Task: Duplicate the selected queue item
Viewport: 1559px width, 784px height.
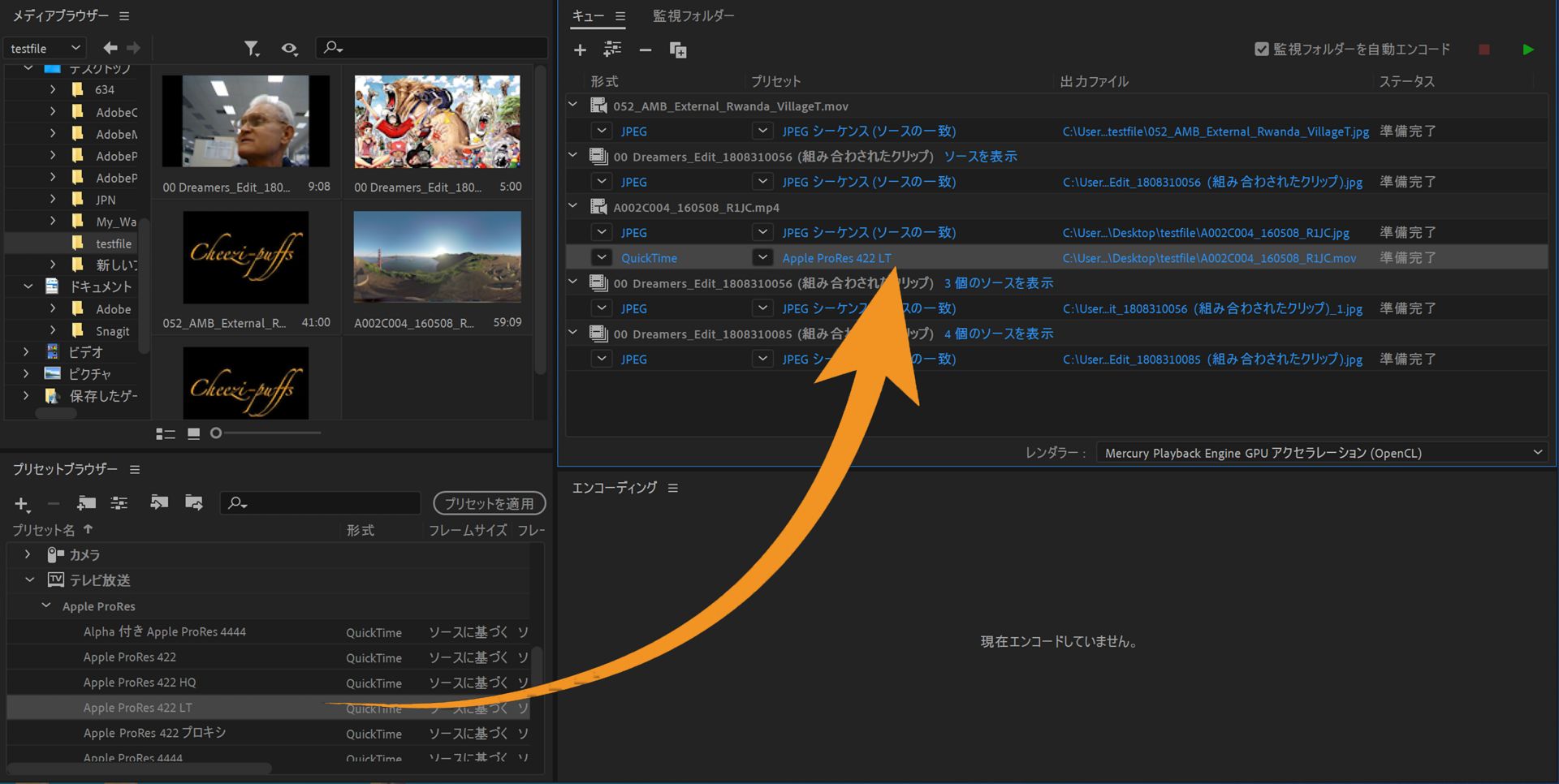Action: click(679, 50)
